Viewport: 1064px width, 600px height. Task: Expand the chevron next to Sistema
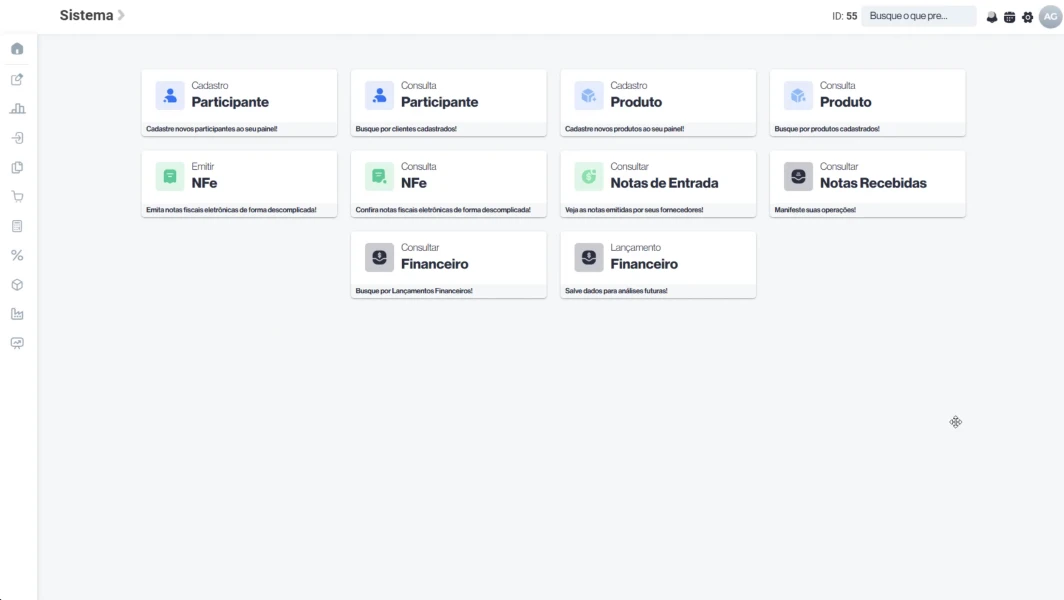(121, 16)
